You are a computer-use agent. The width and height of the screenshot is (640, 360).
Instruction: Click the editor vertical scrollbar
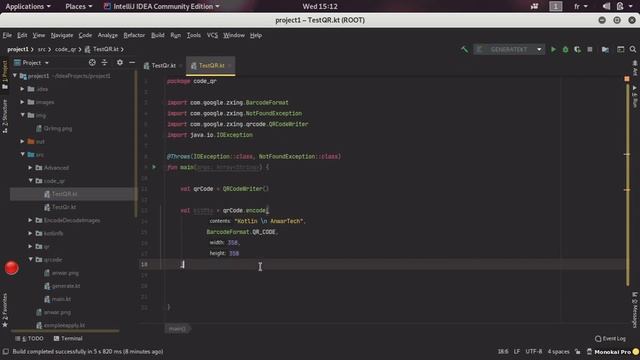pyautogui.click(x=627, y=184)
